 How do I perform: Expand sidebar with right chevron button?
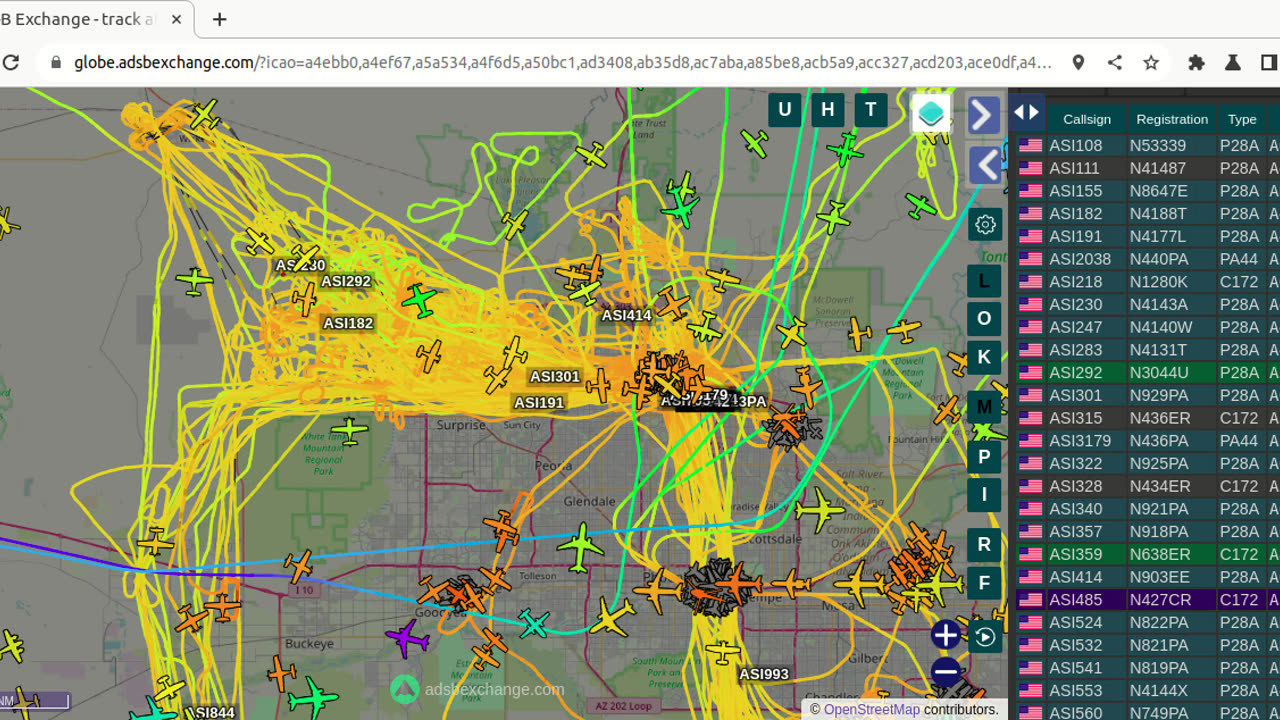point(984,115)
